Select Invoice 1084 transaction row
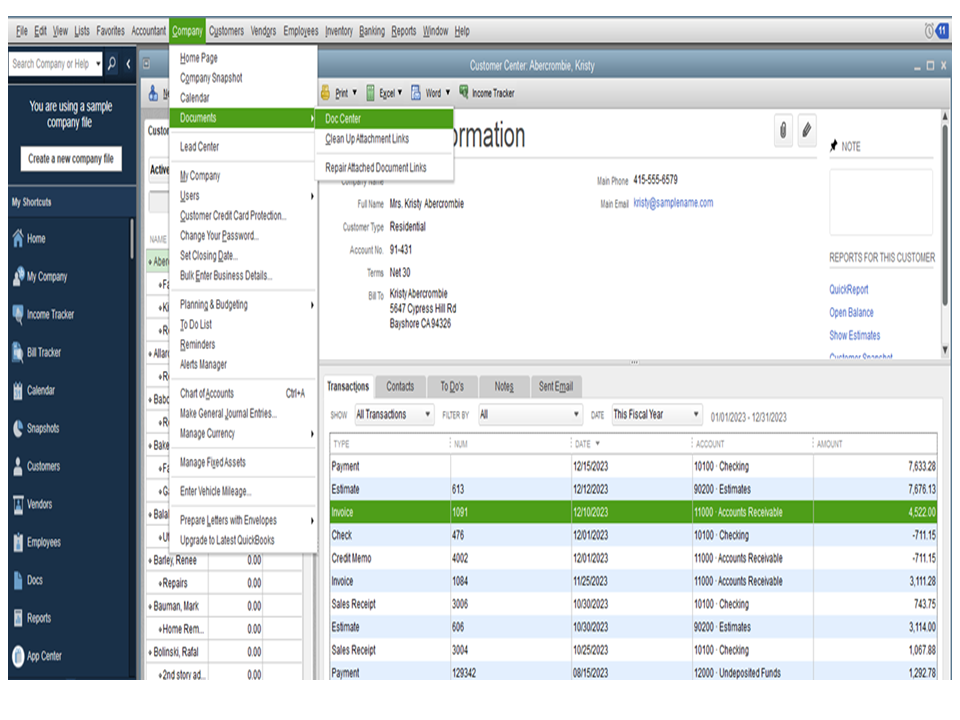Screen dimensions: 960x720 pos(633,581)
